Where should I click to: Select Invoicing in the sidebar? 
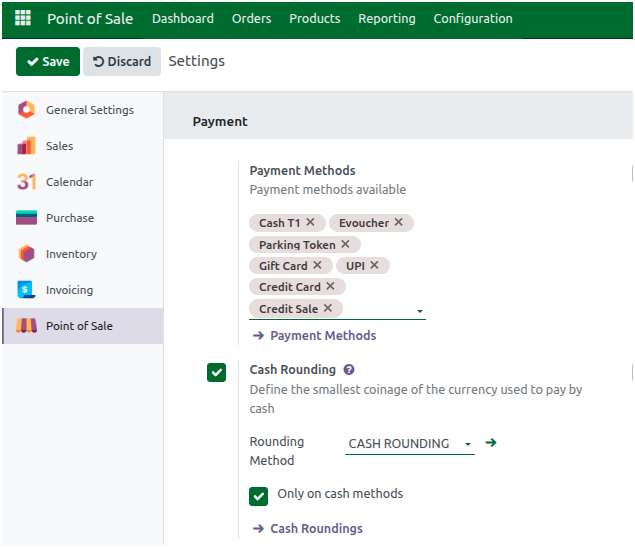pos(83,290)
